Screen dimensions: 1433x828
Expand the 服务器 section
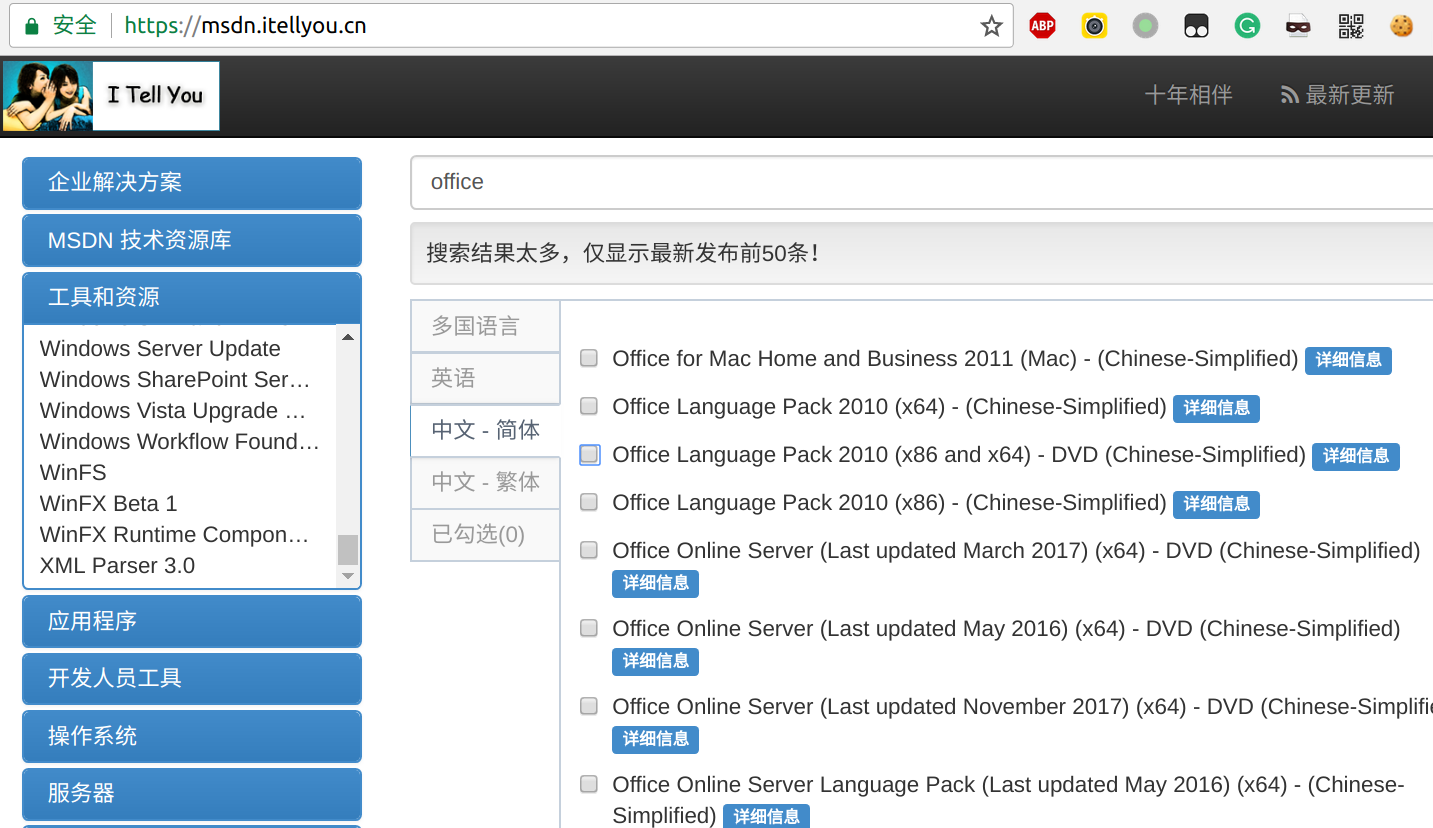[192, 793]
